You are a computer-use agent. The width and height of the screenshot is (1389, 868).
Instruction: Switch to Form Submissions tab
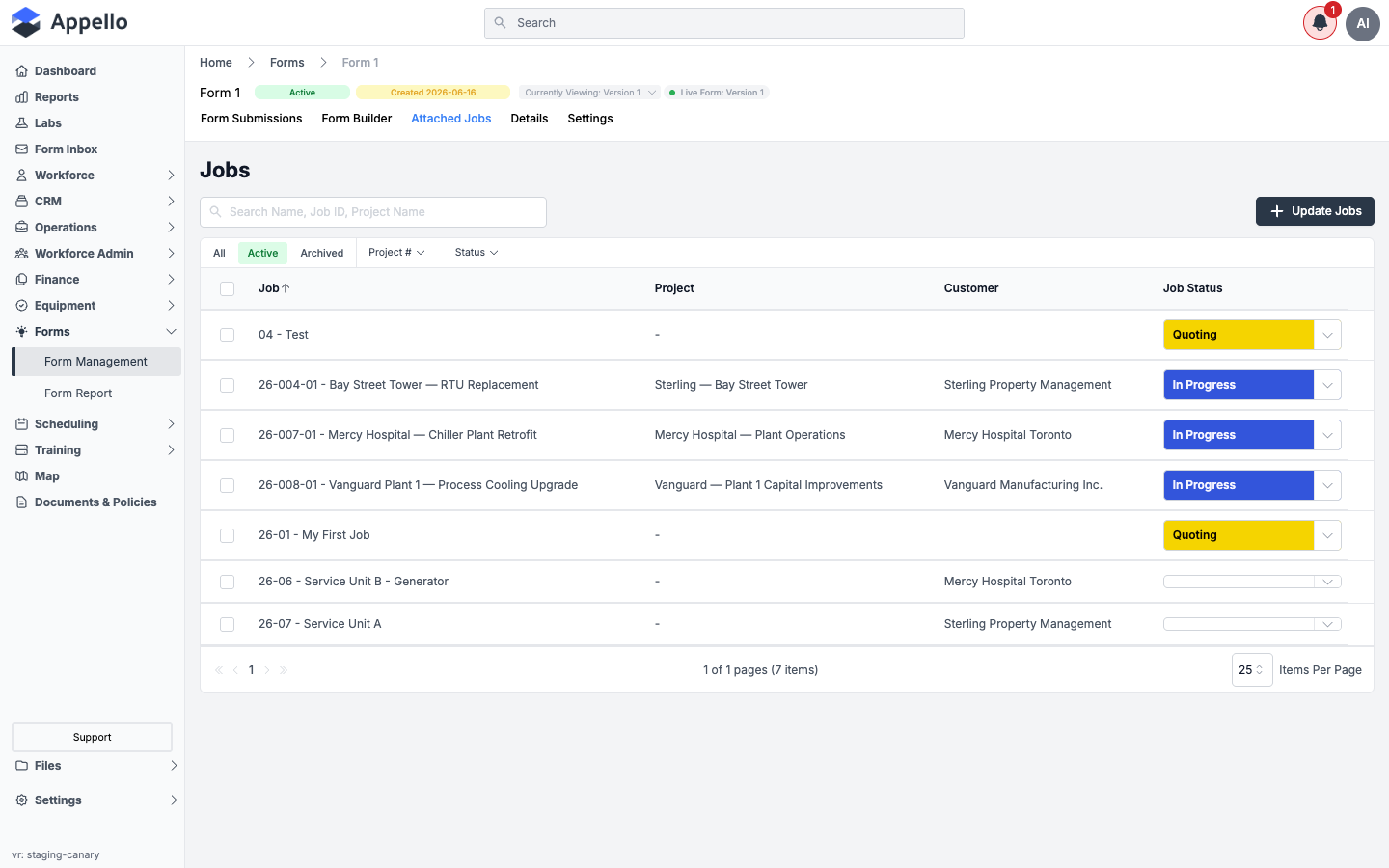[x=252, y=119]
